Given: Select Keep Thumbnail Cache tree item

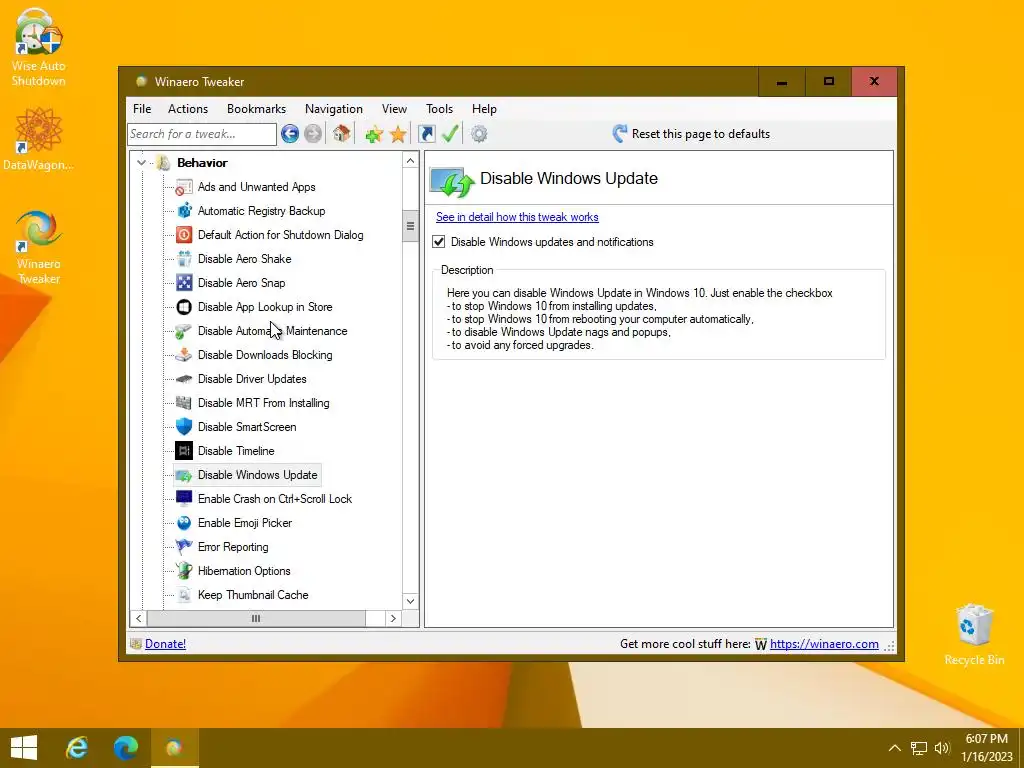Looking at the screenshot, I should pyautogui.click(x=253, y=595).
